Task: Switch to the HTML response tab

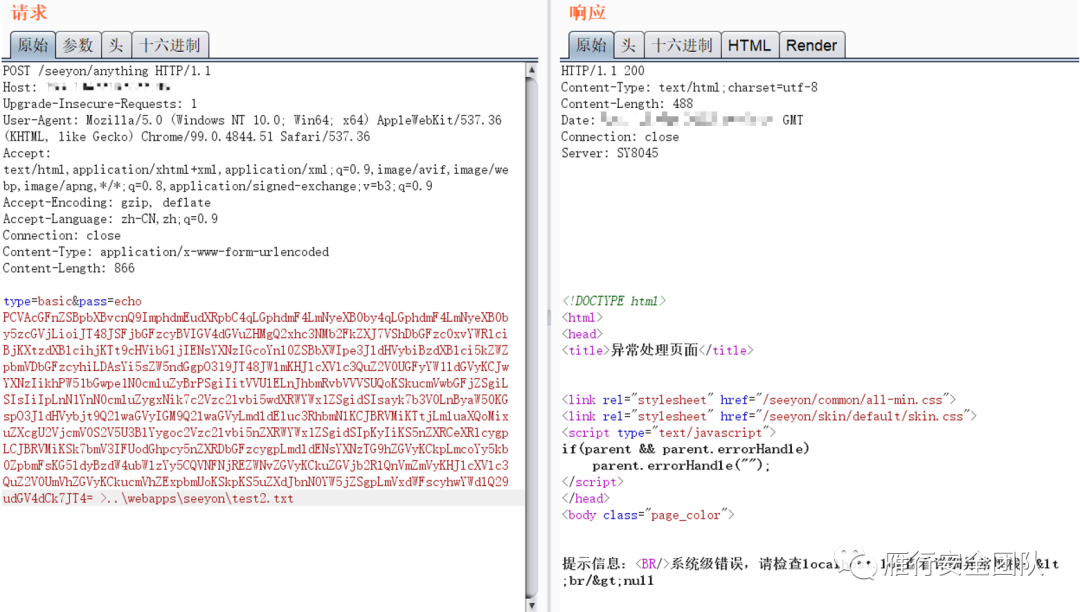Action: pos(749,45)
